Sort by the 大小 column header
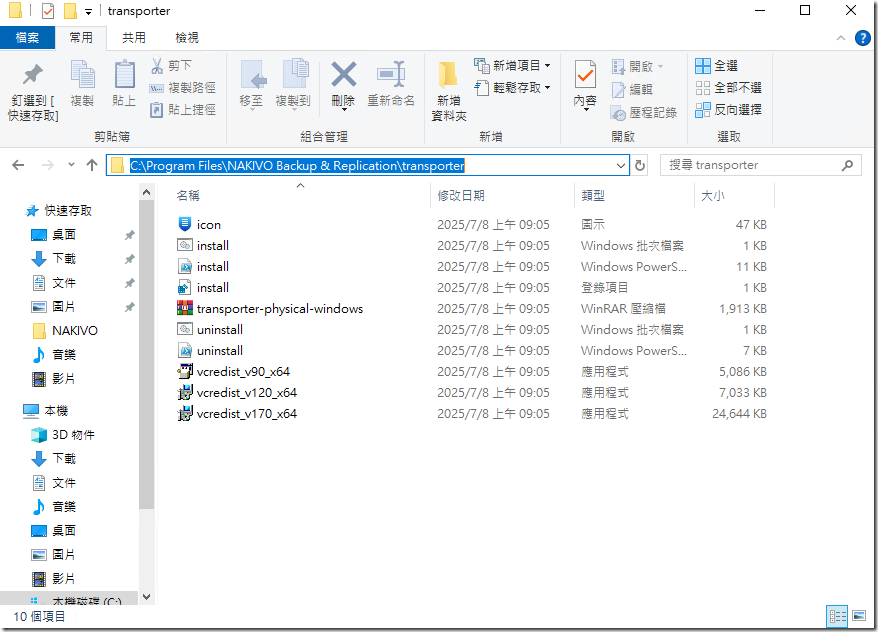The width and height of the screenshot is (878, 632). [x=713, y=195]
